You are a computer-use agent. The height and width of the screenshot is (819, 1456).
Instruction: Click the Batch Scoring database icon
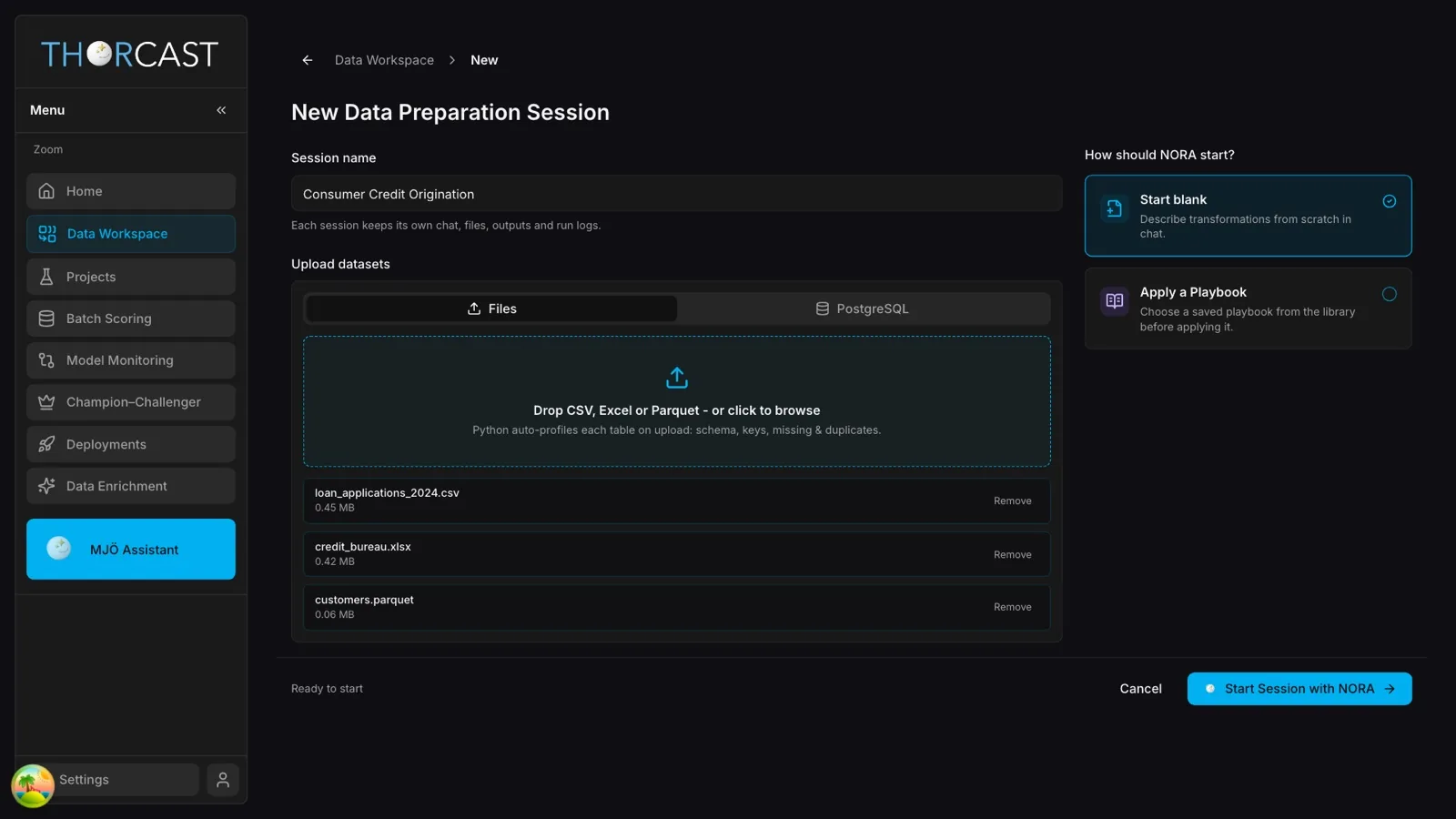pos(46,318)
